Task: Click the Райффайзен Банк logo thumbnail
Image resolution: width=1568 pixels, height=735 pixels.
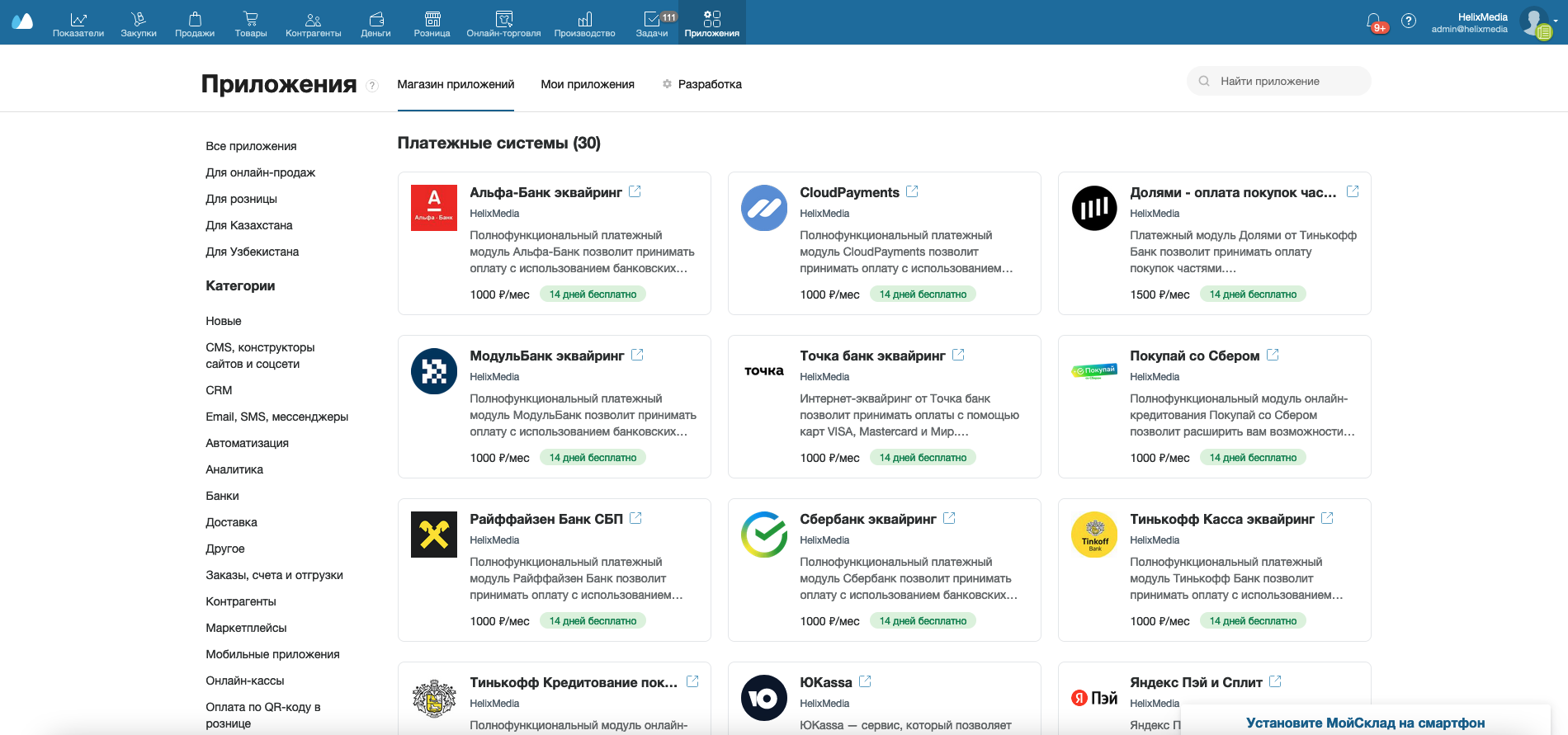Action: point(434,535)
